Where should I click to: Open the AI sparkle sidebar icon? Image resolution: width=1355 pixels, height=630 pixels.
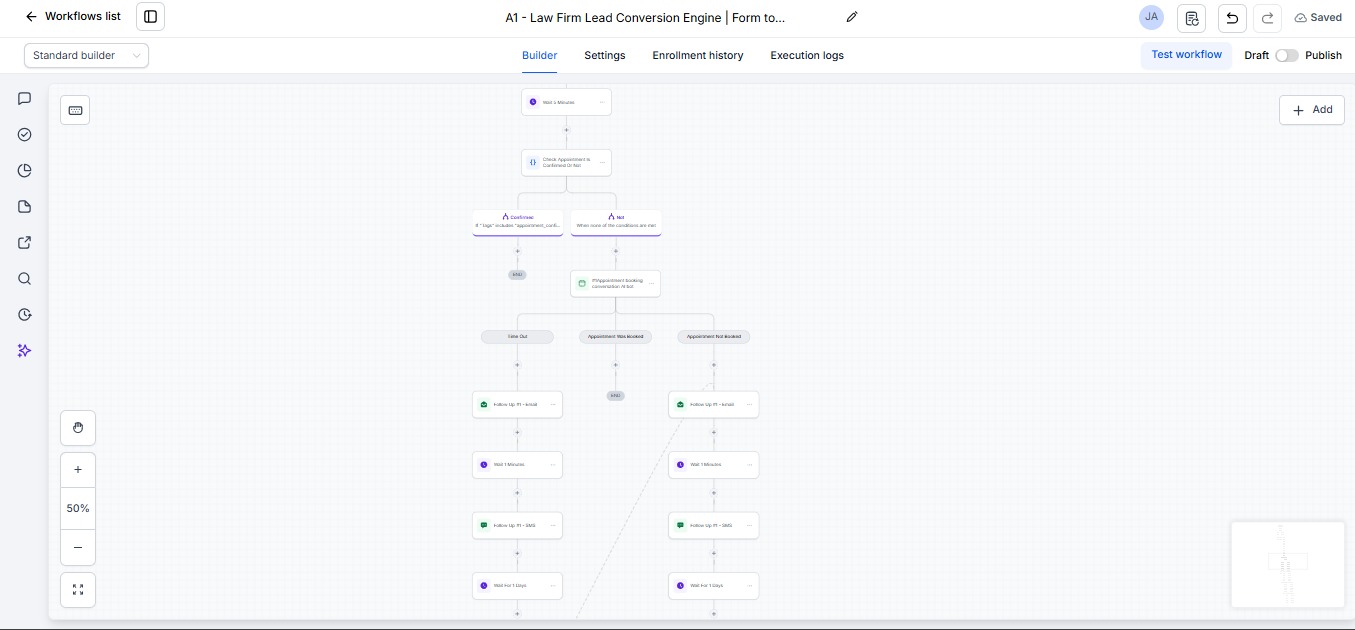click(x=25, y=351)
